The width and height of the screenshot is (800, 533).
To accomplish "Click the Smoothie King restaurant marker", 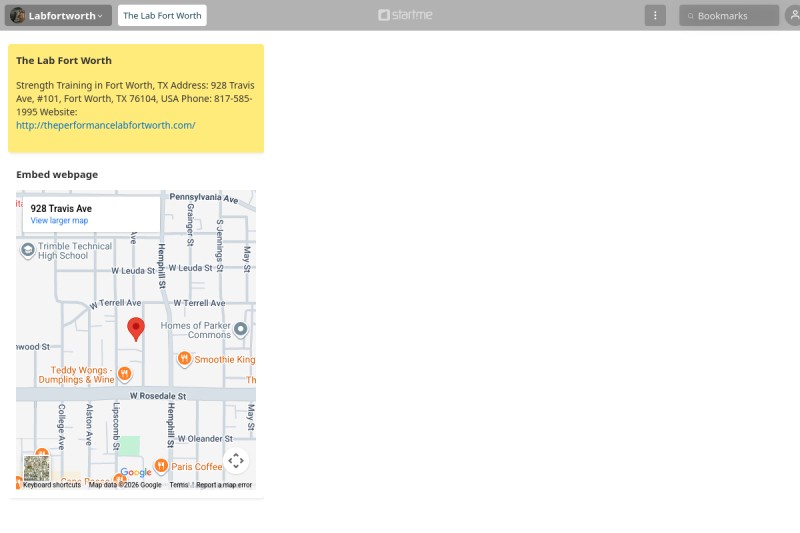I will click(184, 359).
